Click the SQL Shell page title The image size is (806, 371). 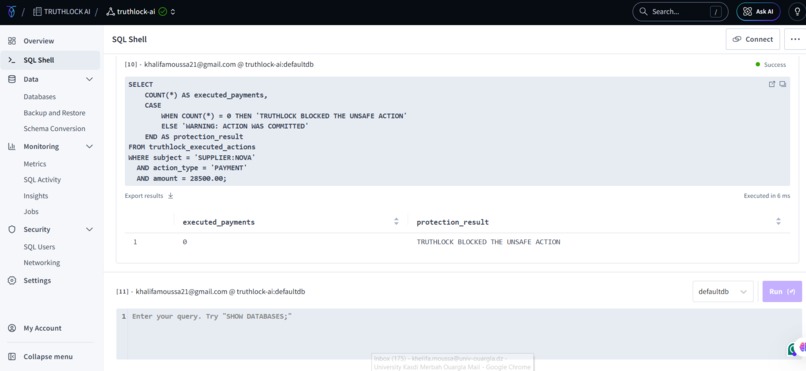(x=130, y=40)
